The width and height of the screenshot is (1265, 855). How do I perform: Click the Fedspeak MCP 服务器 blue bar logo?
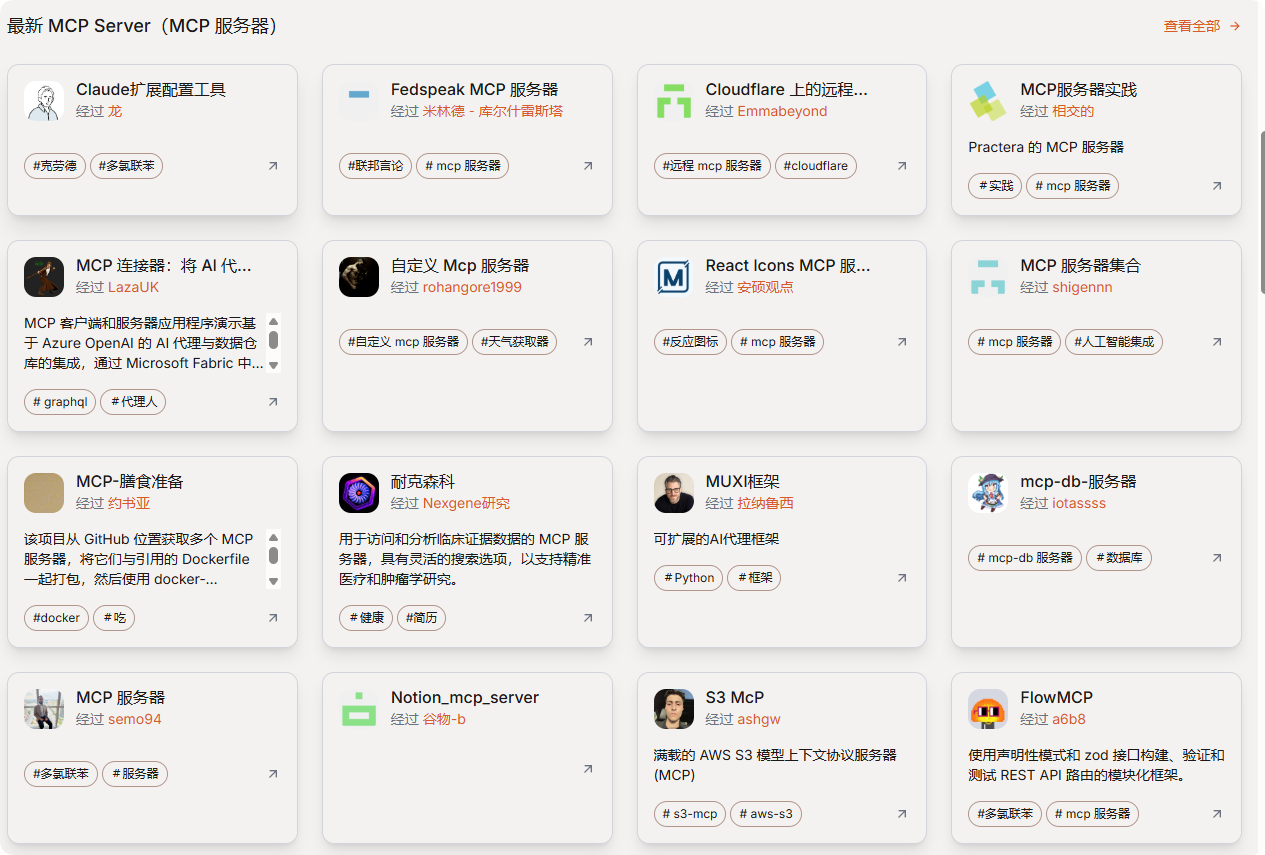(358, 101)
